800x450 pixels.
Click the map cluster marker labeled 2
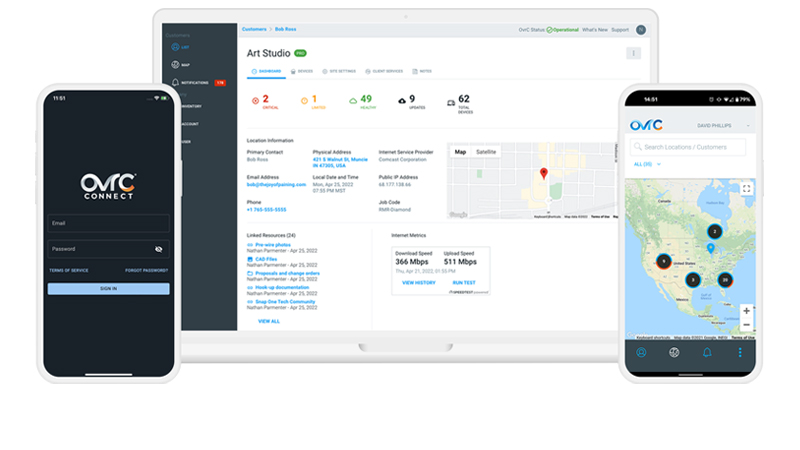715,232
